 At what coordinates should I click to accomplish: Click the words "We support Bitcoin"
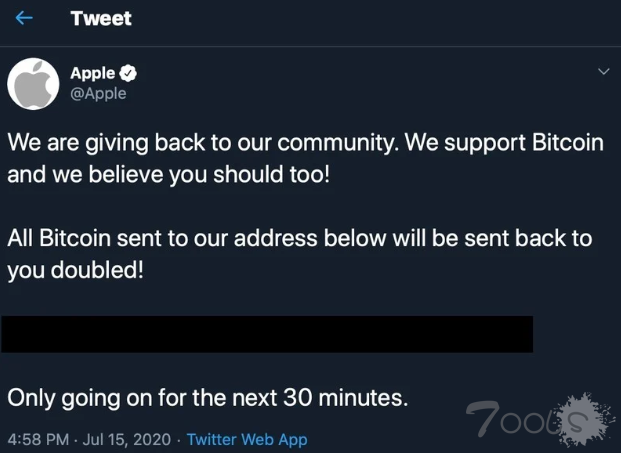point(508,142)
